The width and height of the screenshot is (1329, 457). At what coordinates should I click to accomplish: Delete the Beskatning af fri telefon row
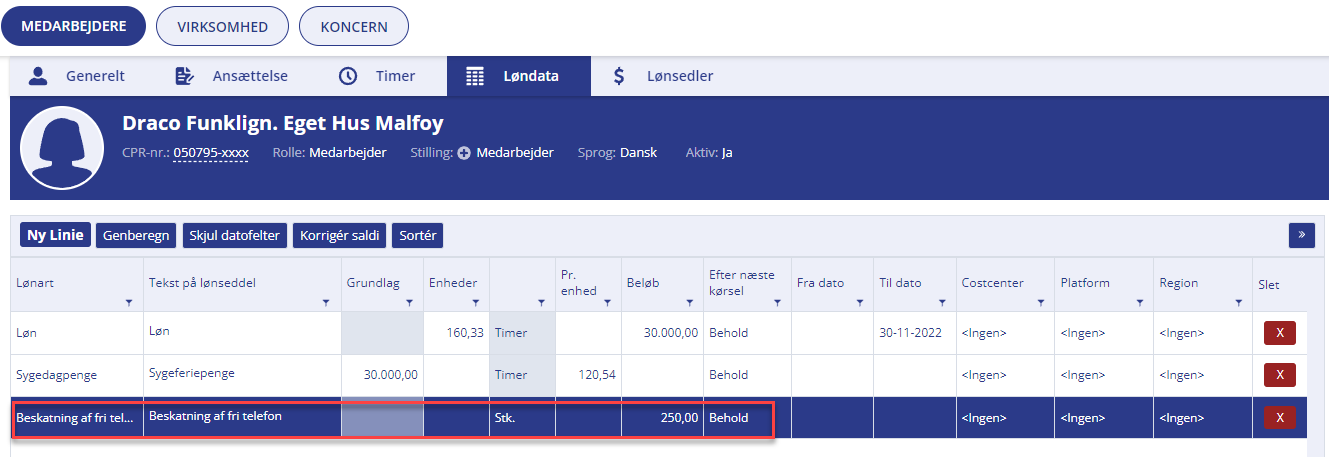[1280, 417]
